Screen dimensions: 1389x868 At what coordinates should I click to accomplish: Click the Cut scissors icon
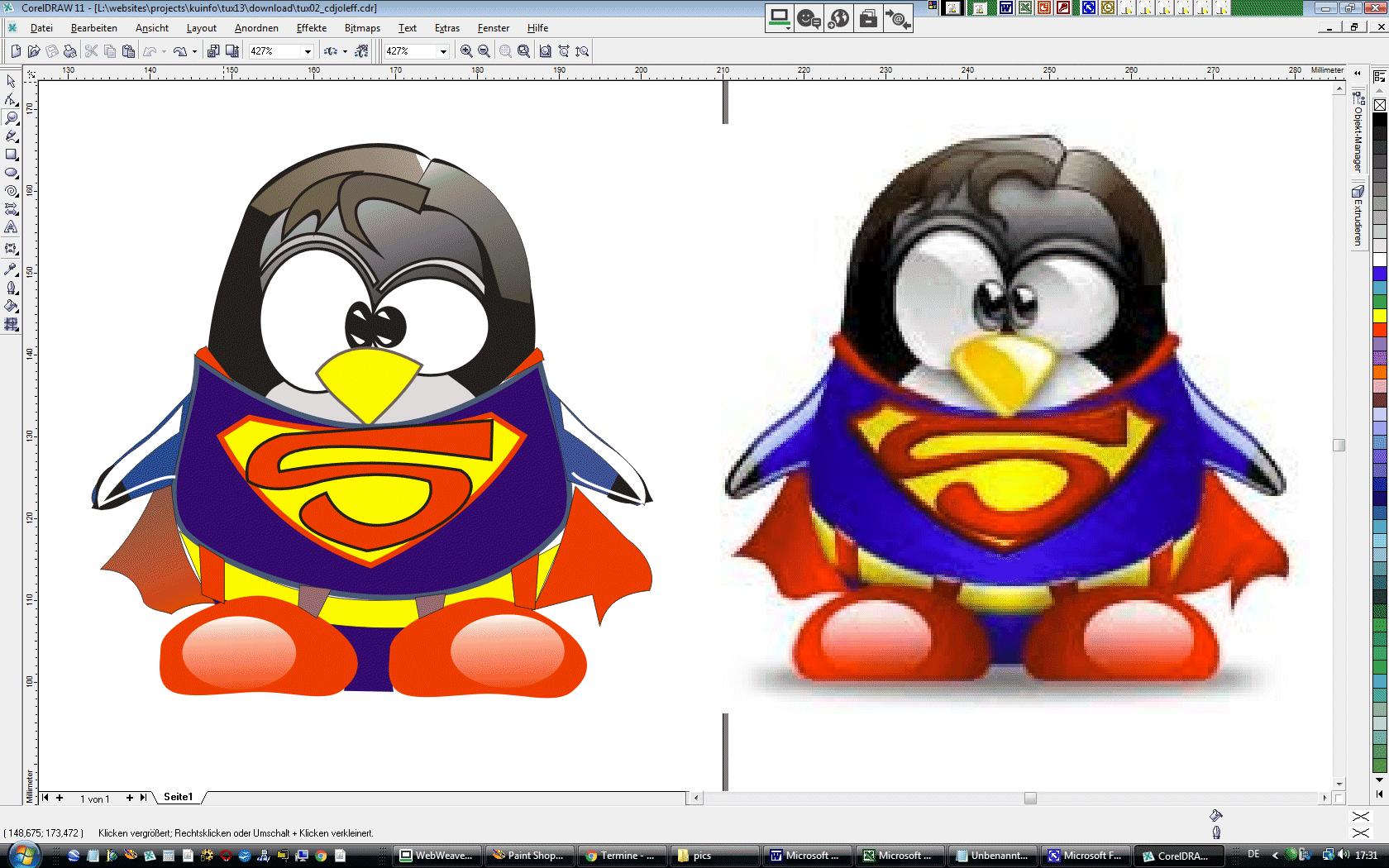tap(92, 51)
